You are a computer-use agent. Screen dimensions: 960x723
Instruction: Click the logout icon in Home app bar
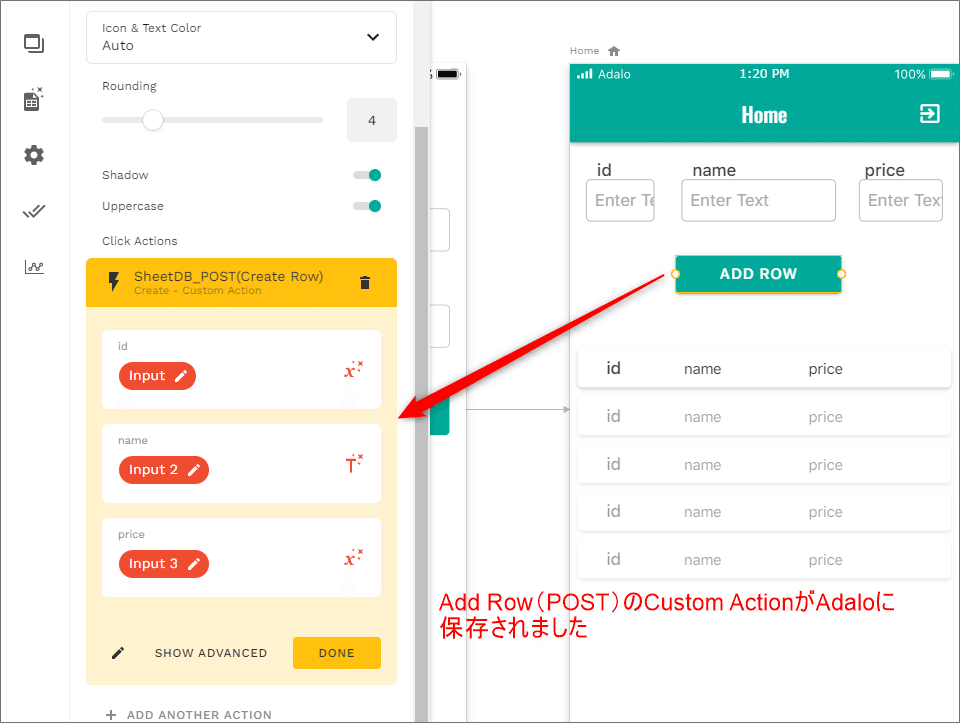[x=929, y=113]
